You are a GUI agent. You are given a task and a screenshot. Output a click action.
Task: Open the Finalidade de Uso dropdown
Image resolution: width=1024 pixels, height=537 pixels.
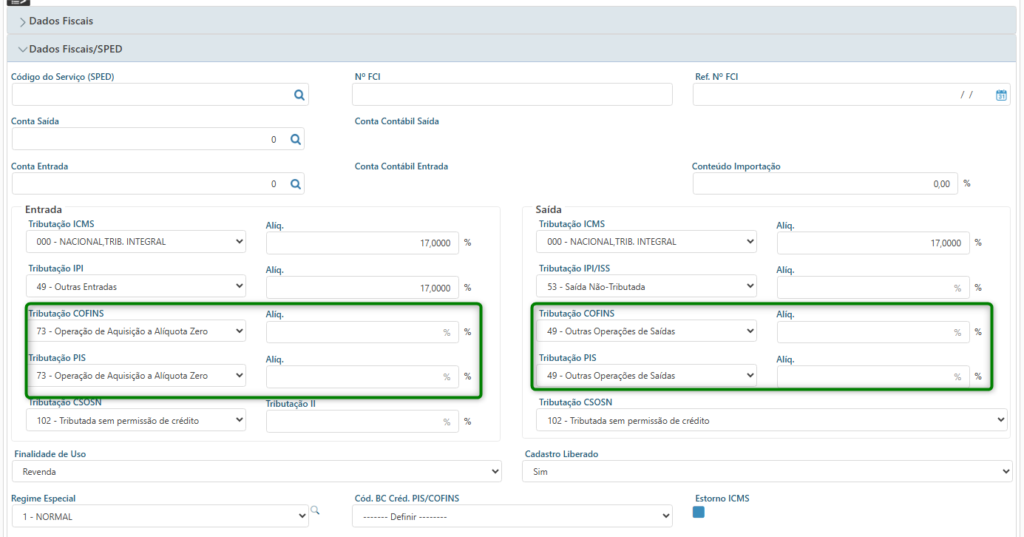(256, 471)
